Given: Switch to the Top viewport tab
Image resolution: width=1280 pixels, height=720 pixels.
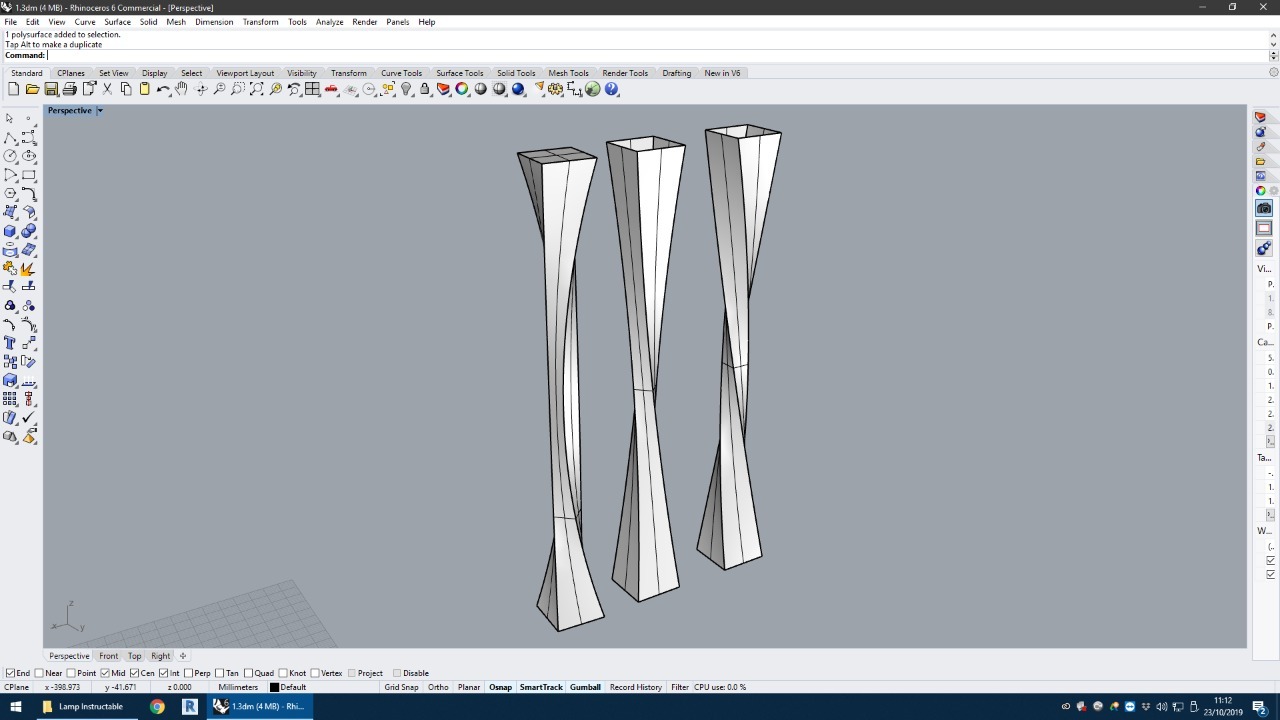Looking at the screenshot, I should pyautogui.click(x=134, y=656).
